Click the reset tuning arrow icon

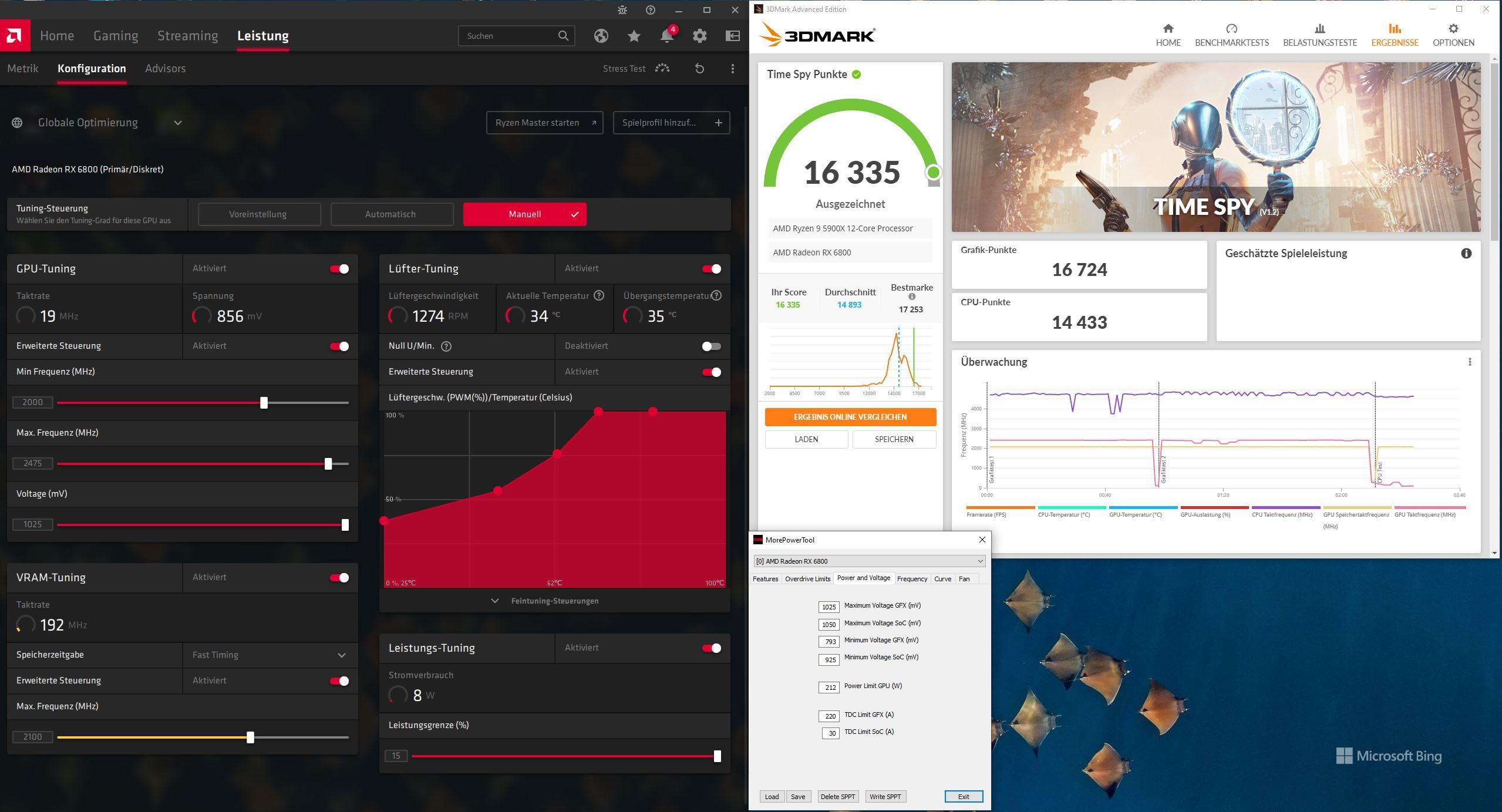coord(699,69)
